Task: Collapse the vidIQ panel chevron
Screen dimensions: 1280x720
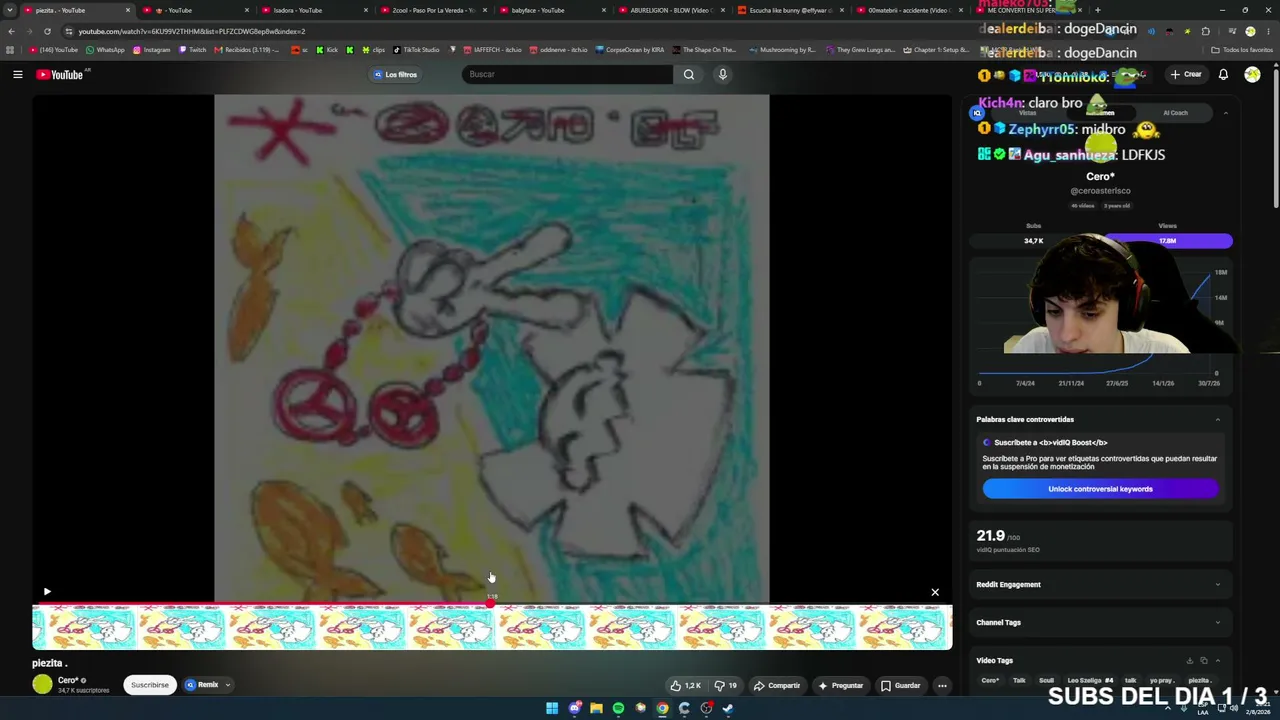Action: tap(1225, 113)
